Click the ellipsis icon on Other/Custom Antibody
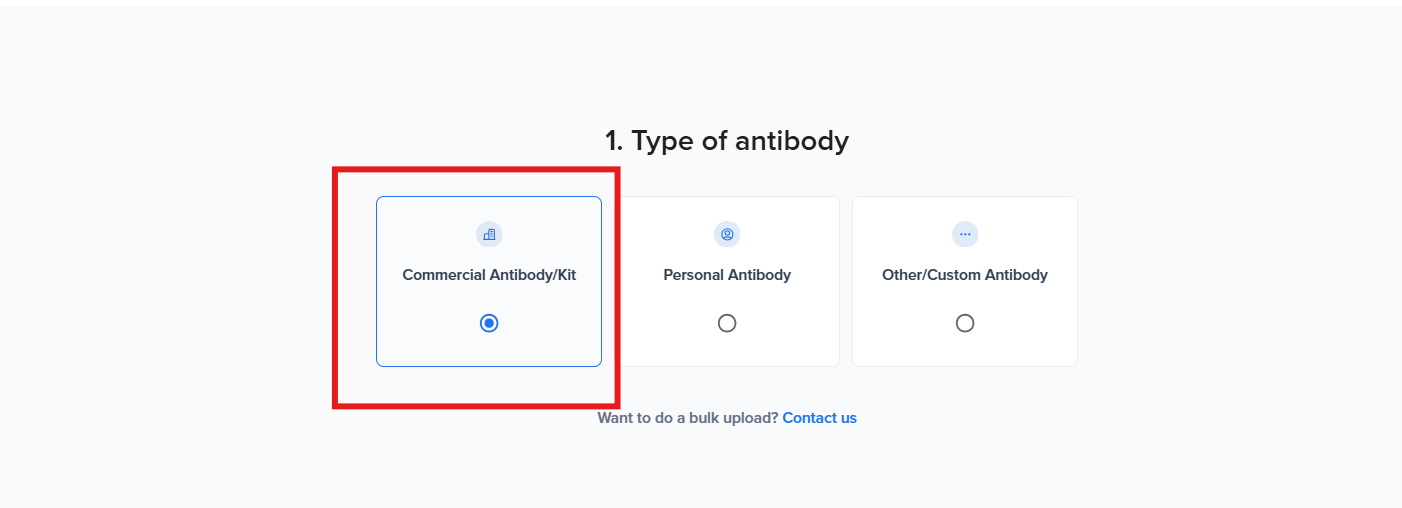 tap(965, 234)
